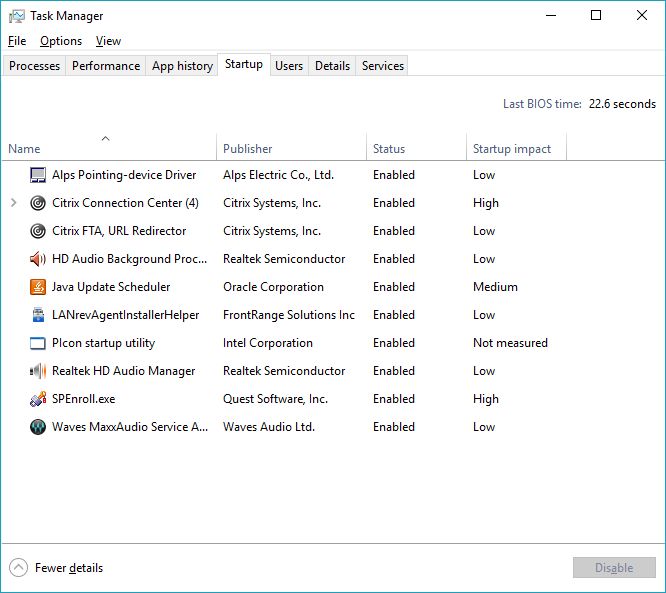Switch to the Services tab
The image size is (666, 593).
(x=383, y=66)
